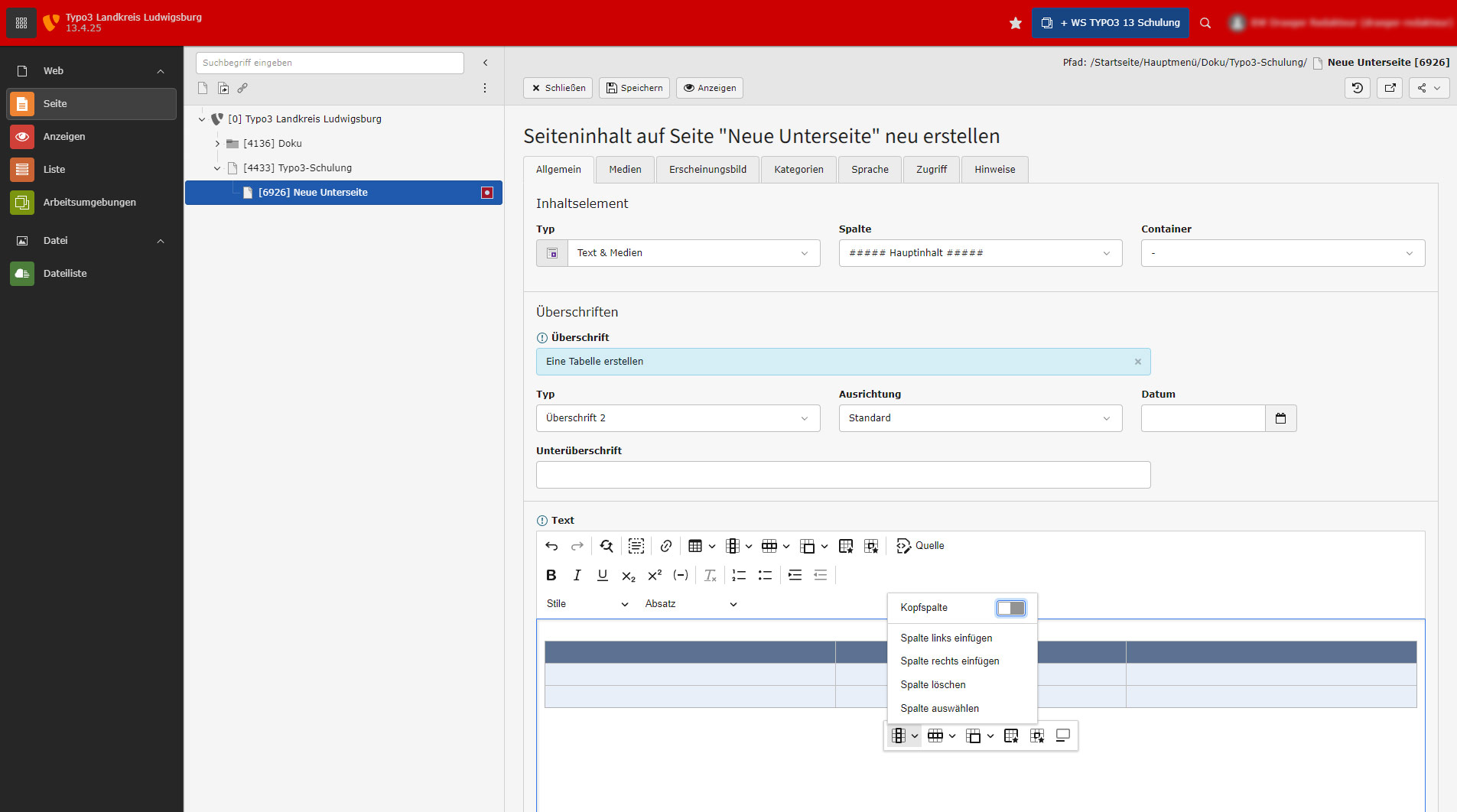Expand the Ausrichtung dropdown set to Standard
The width and height of the screenshot is (1457, 812).
click(x=980, y=418)
